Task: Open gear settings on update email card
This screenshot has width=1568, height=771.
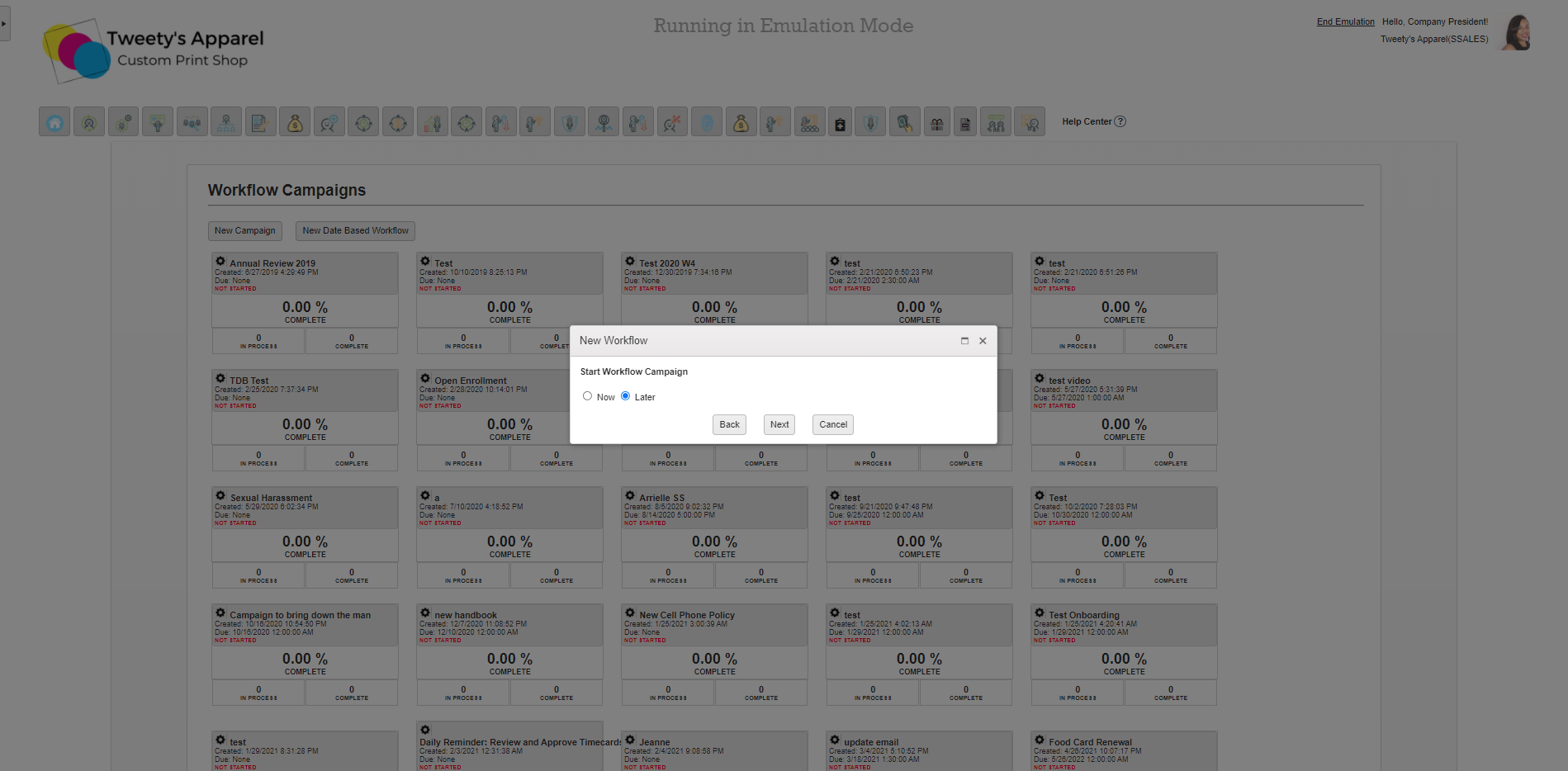Action: point(835,740)
